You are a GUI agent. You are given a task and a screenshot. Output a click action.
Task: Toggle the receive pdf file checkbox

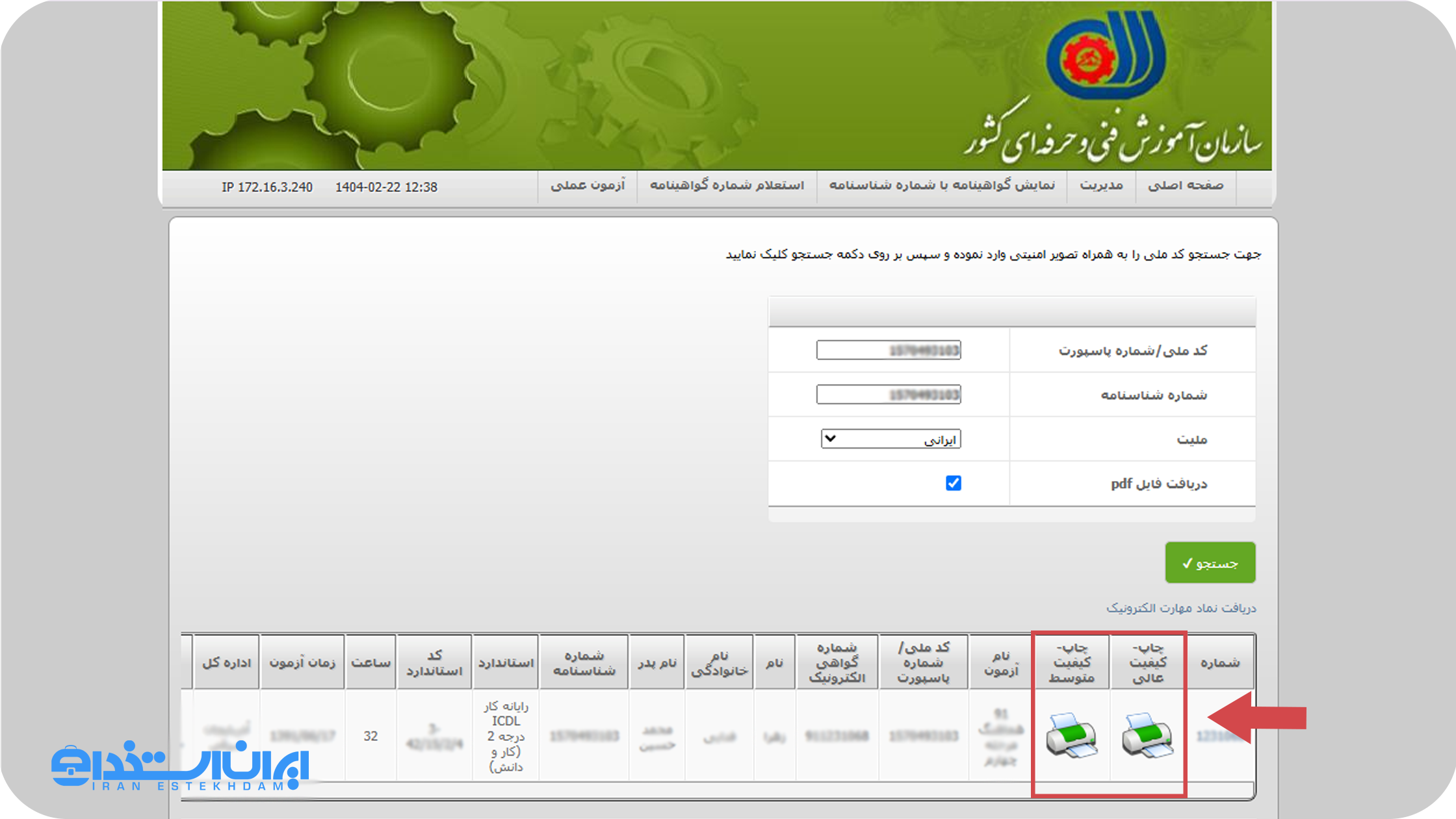coord(953,483)
